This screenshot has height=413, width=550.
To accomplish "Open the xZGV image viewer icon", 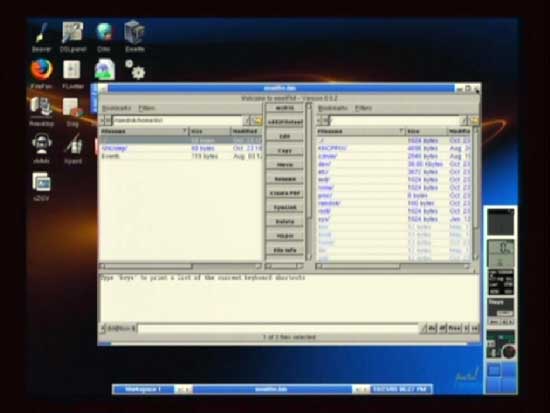I will coord(41,186).
